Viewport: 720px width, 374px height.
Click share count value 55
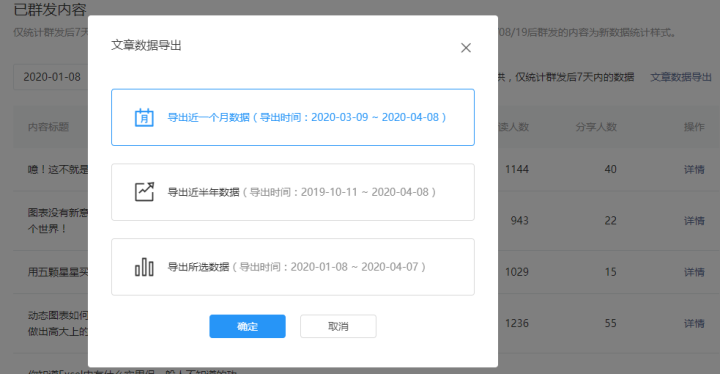(x=610, y=324)
